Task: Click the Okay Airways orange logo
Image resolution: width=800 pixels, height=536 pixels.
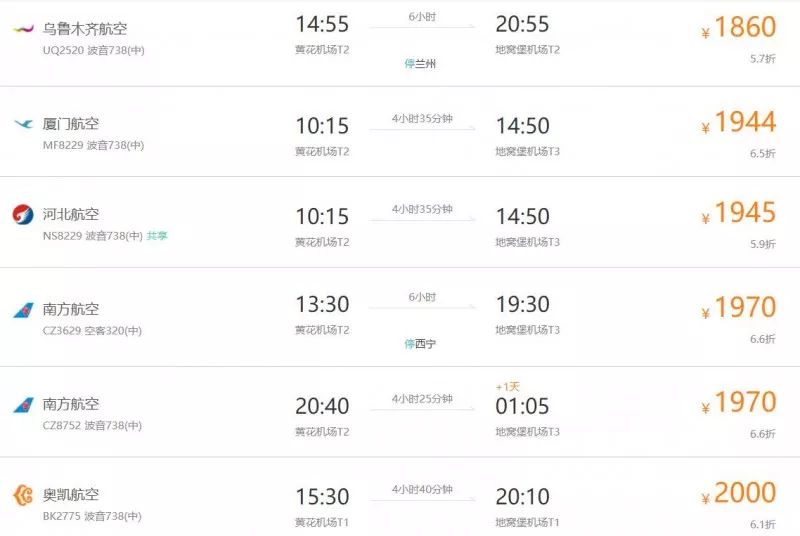Action: pos(23,495)
